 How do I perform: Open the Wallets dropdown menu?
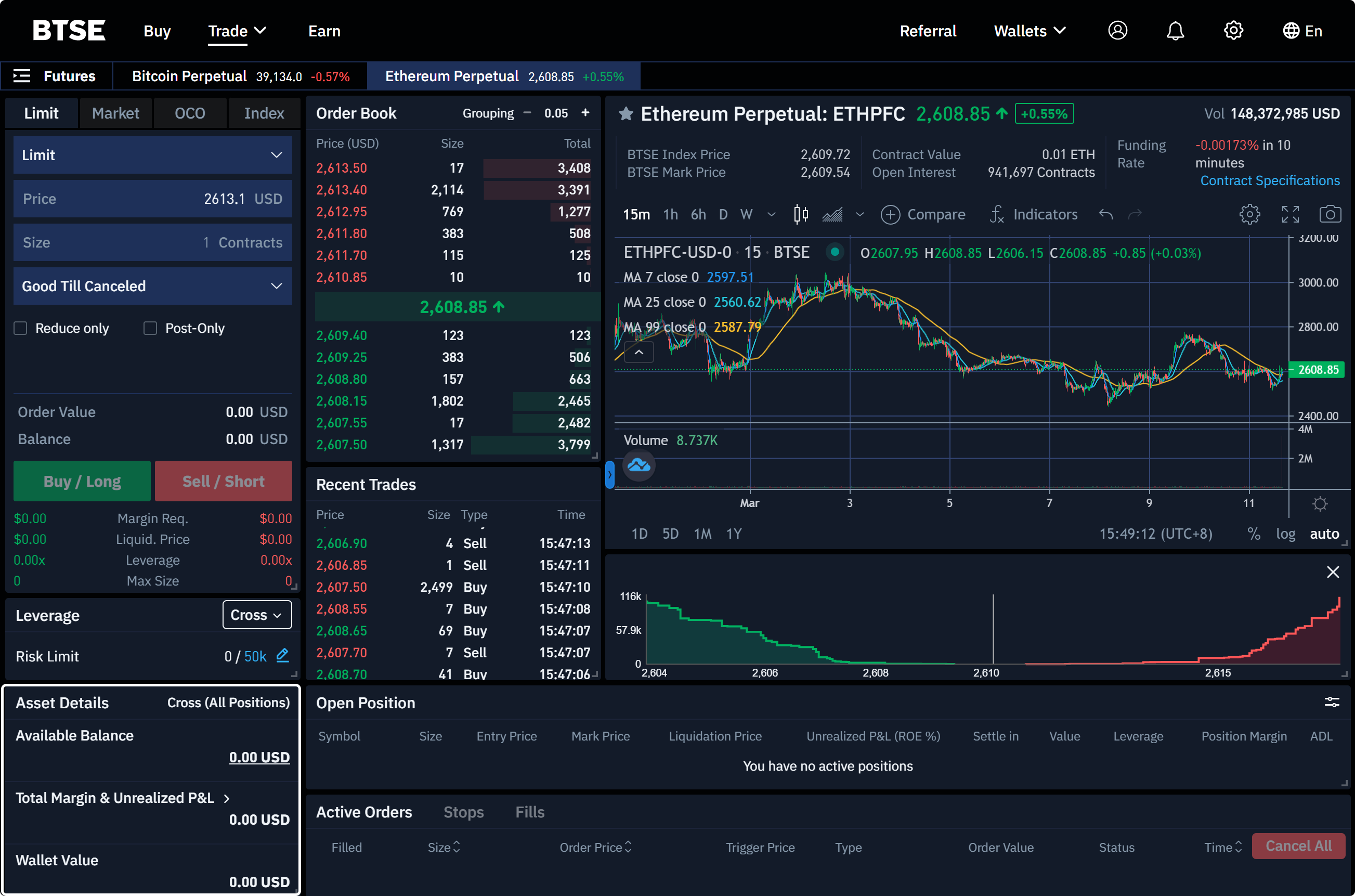tap(1030, 31)
